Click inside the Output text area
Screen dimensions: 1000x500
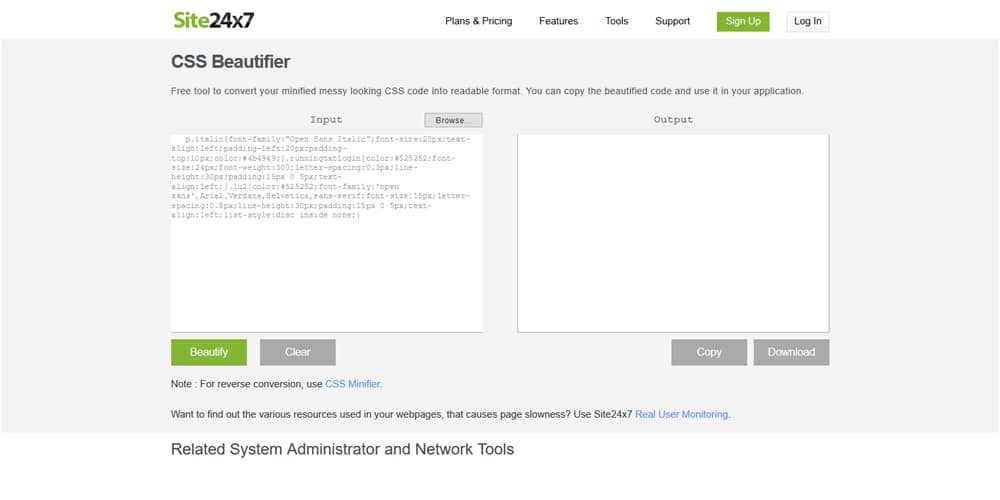[x=673, y=233]
